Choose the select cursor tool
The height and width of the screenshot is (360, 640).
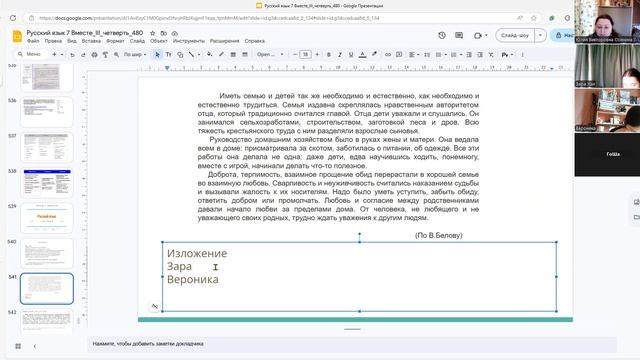pos(157,55)
